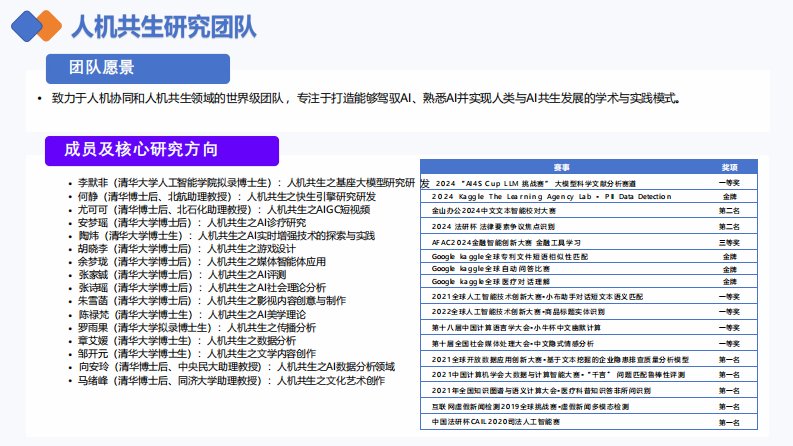
Task: Click the 奖项 table column header
Action: (x=730, y=167)
